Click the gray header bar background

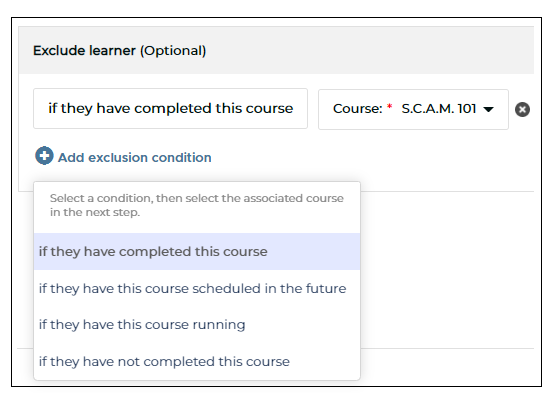370,50
